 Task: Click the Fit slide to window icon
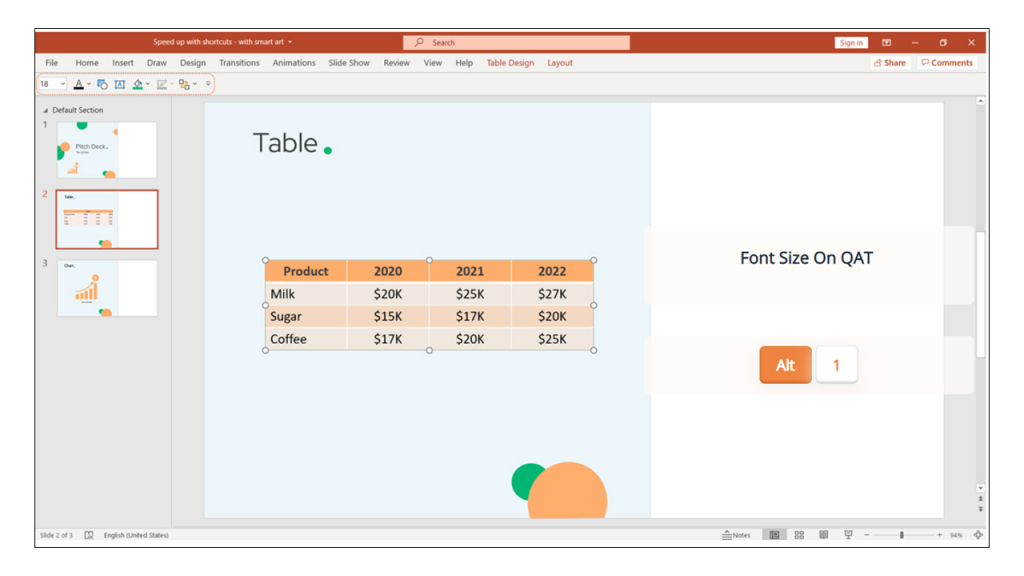[980, 534]
